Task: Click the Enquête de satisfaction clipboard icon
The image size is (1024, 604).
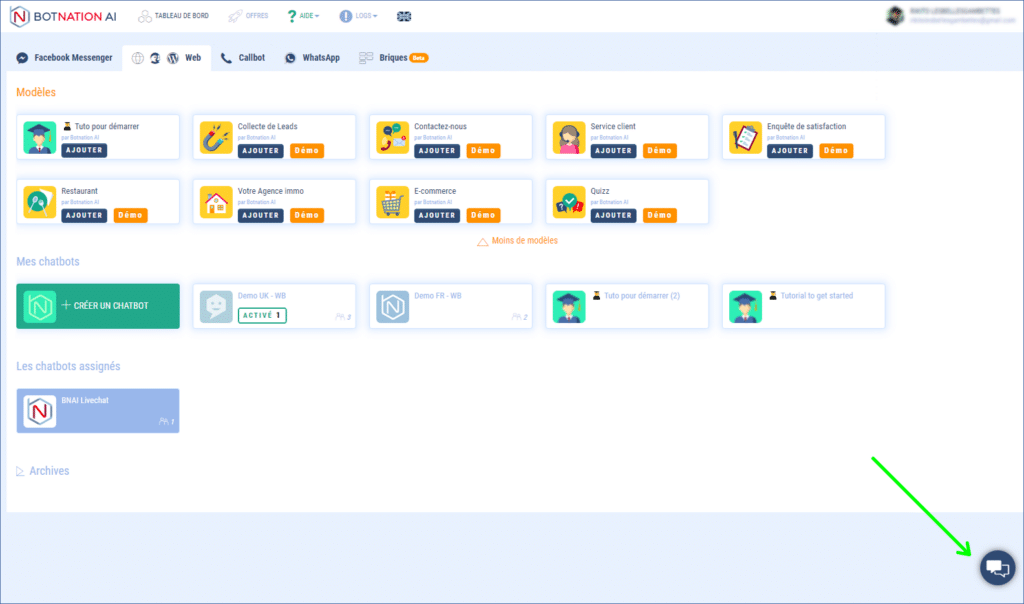Action: [x=746, y=137]
